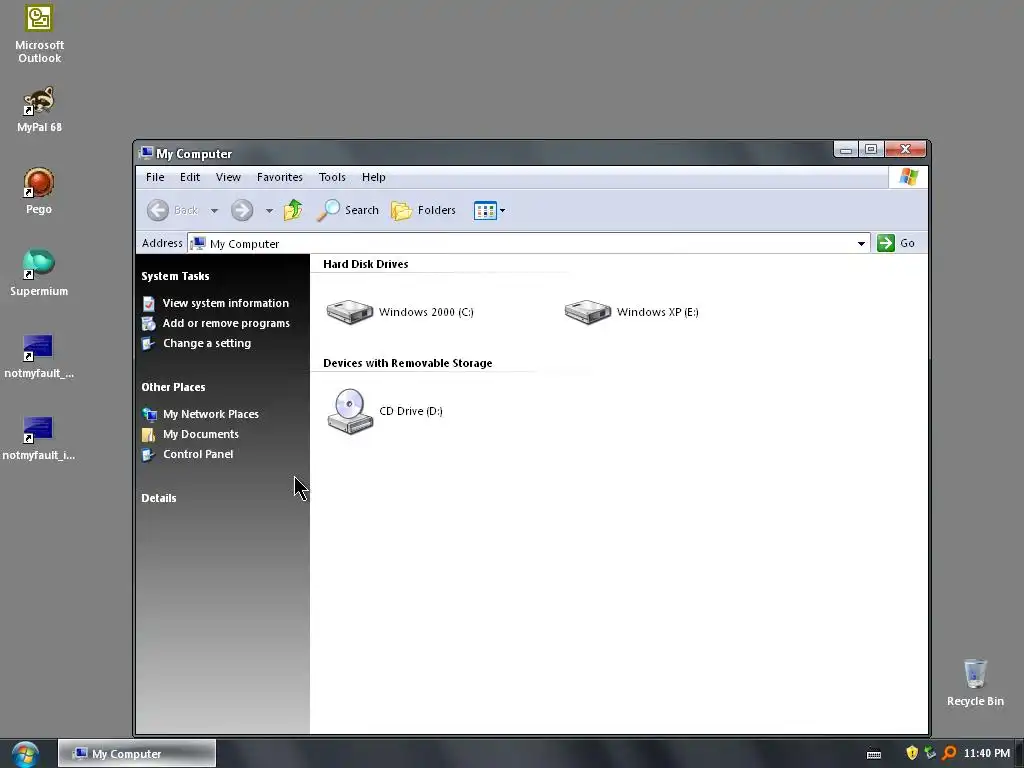
Task: Expand the Details section
Action: pos(159,498)
